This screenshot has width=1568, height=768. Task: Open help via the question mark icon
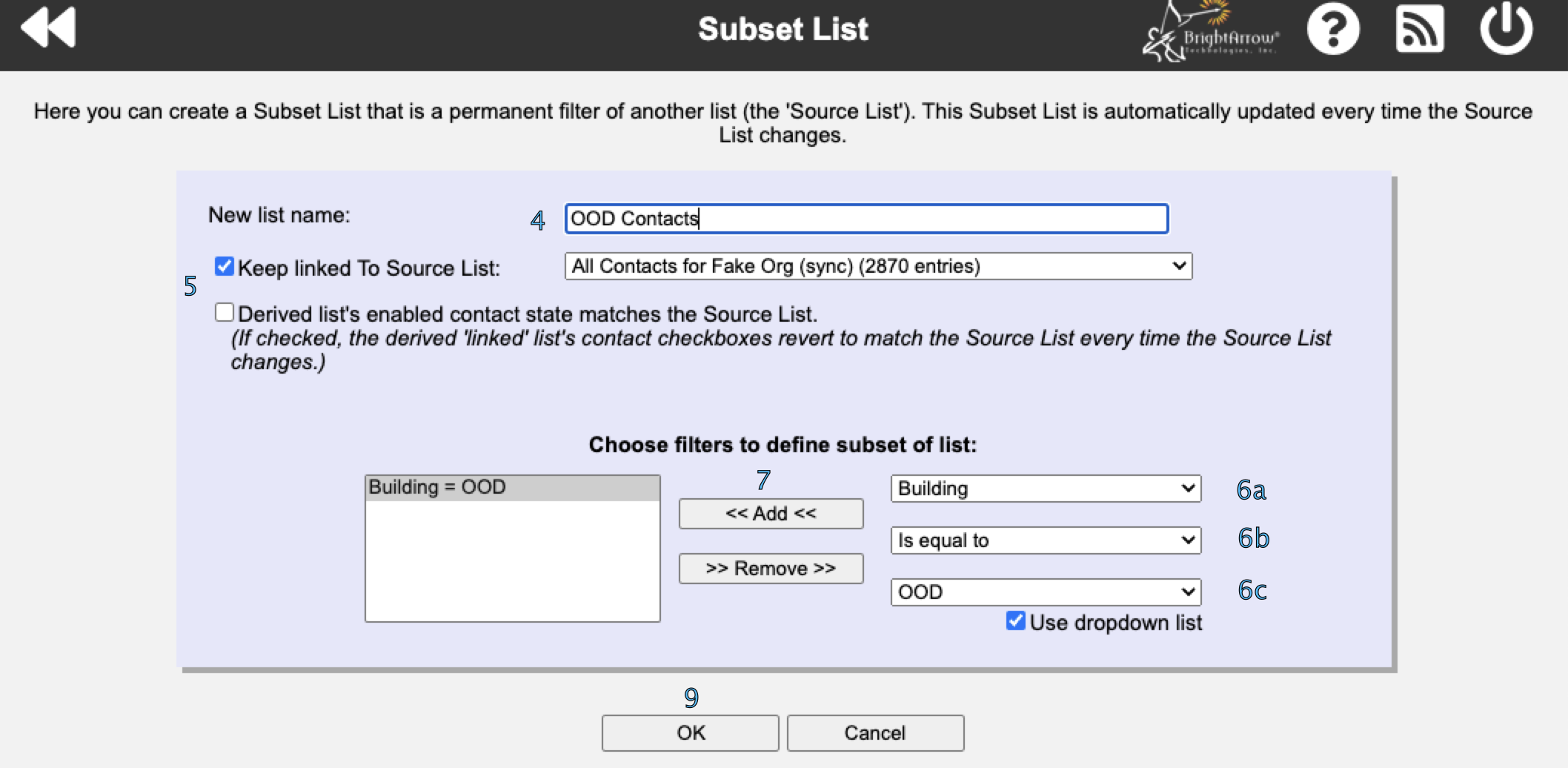click(x=1332, y=31)
